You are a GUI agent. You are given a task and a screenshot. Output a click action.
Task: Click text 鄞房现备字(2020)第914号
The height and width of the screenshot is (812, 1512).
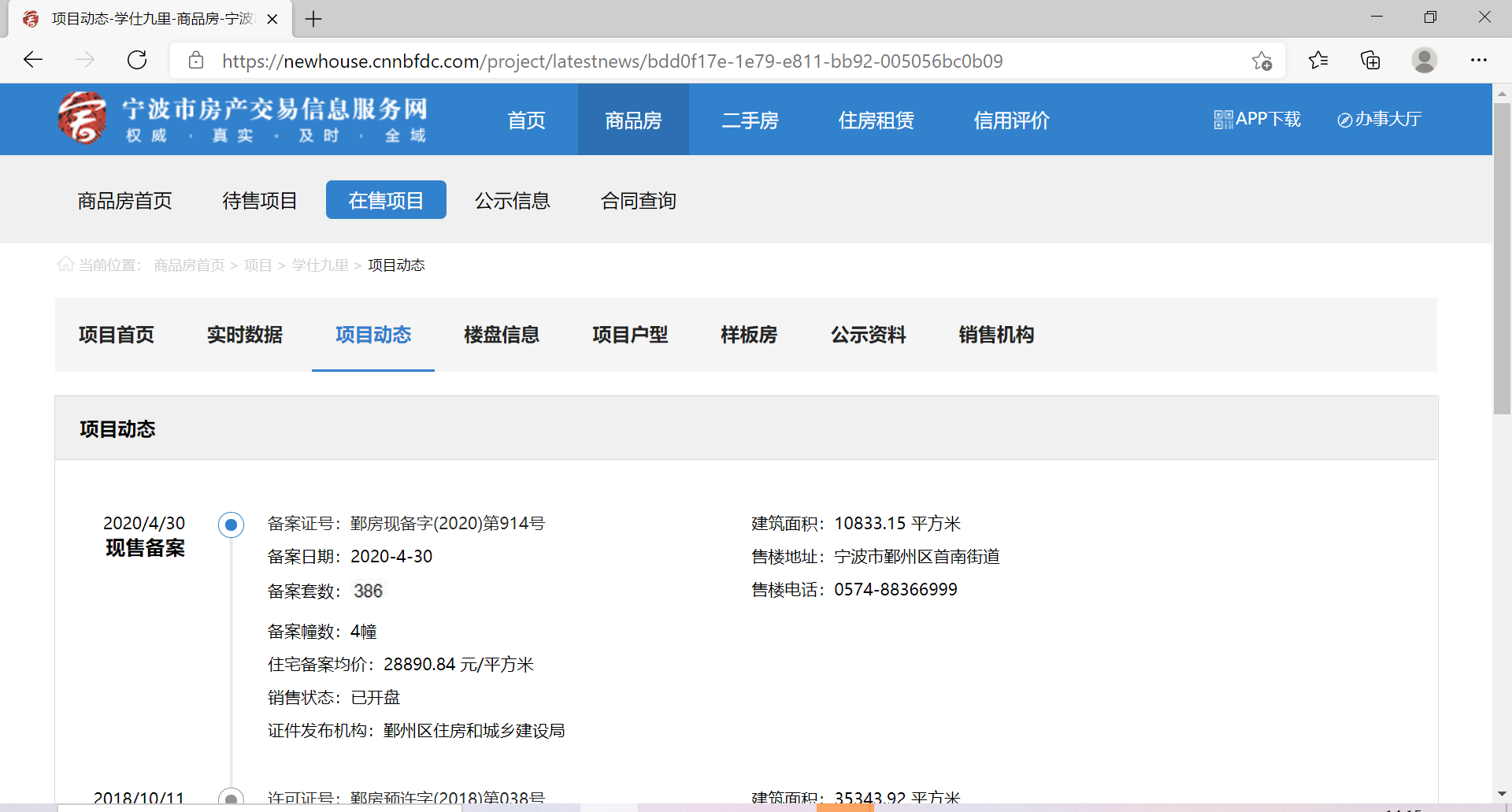point(447,524)
